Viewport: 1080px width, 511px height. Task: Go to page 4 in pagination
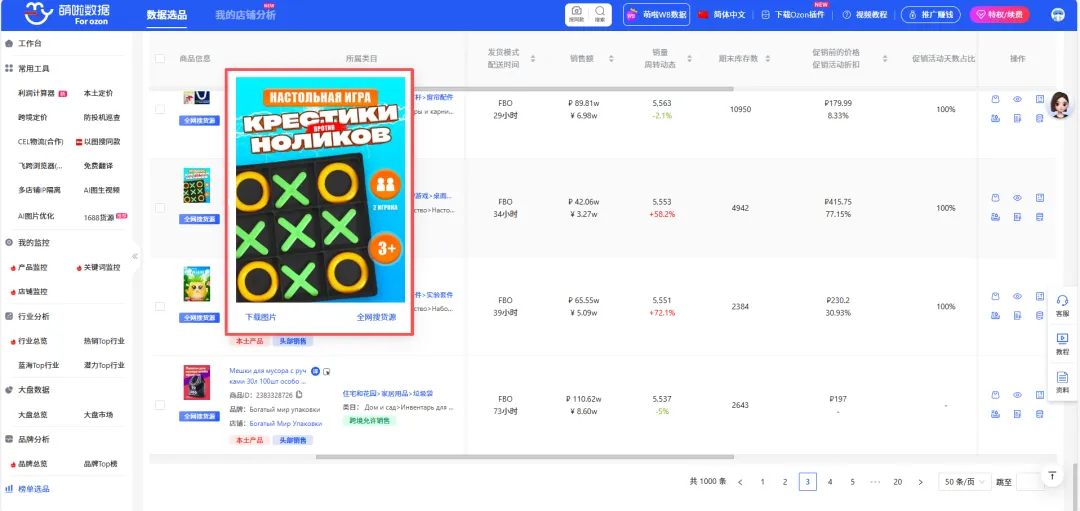830,482
